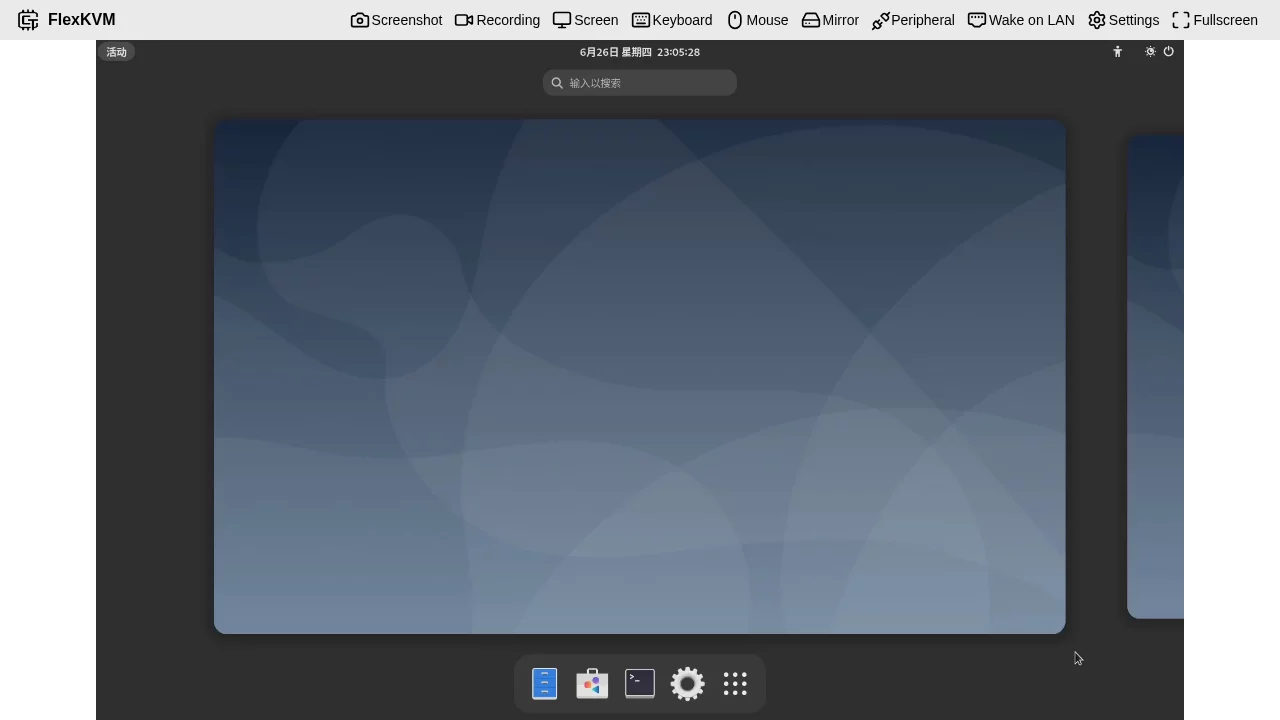This screenshot has height=720, width=1280.
Task: Open the Mirror menu
Action: [x=830, y=20]
